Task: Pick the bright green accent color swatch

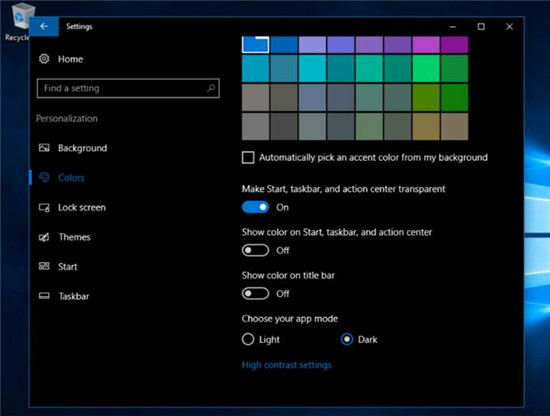Action: pos(426,68)
